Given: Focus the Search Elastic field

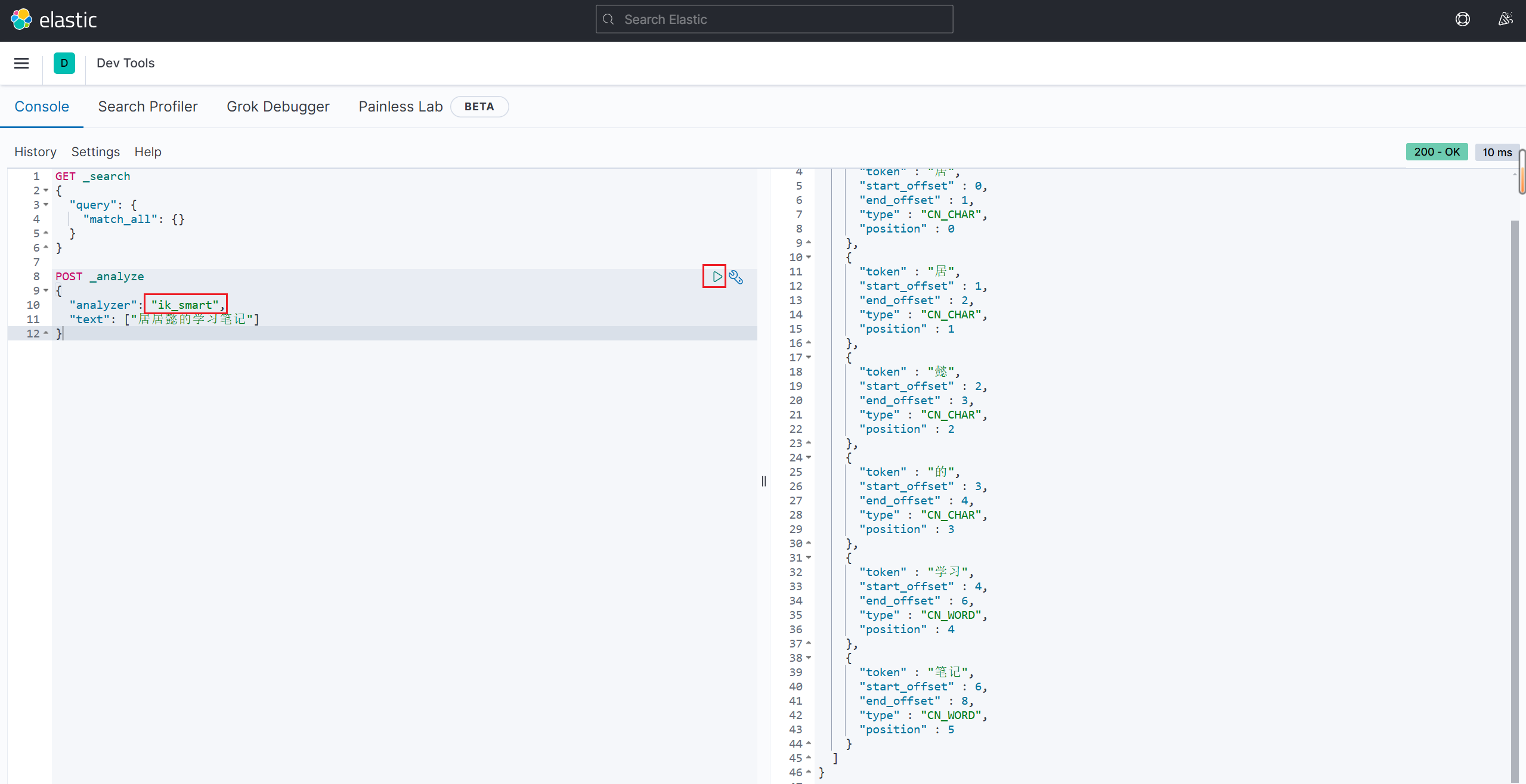Looking at the screenshot, I should pos(774,20).
